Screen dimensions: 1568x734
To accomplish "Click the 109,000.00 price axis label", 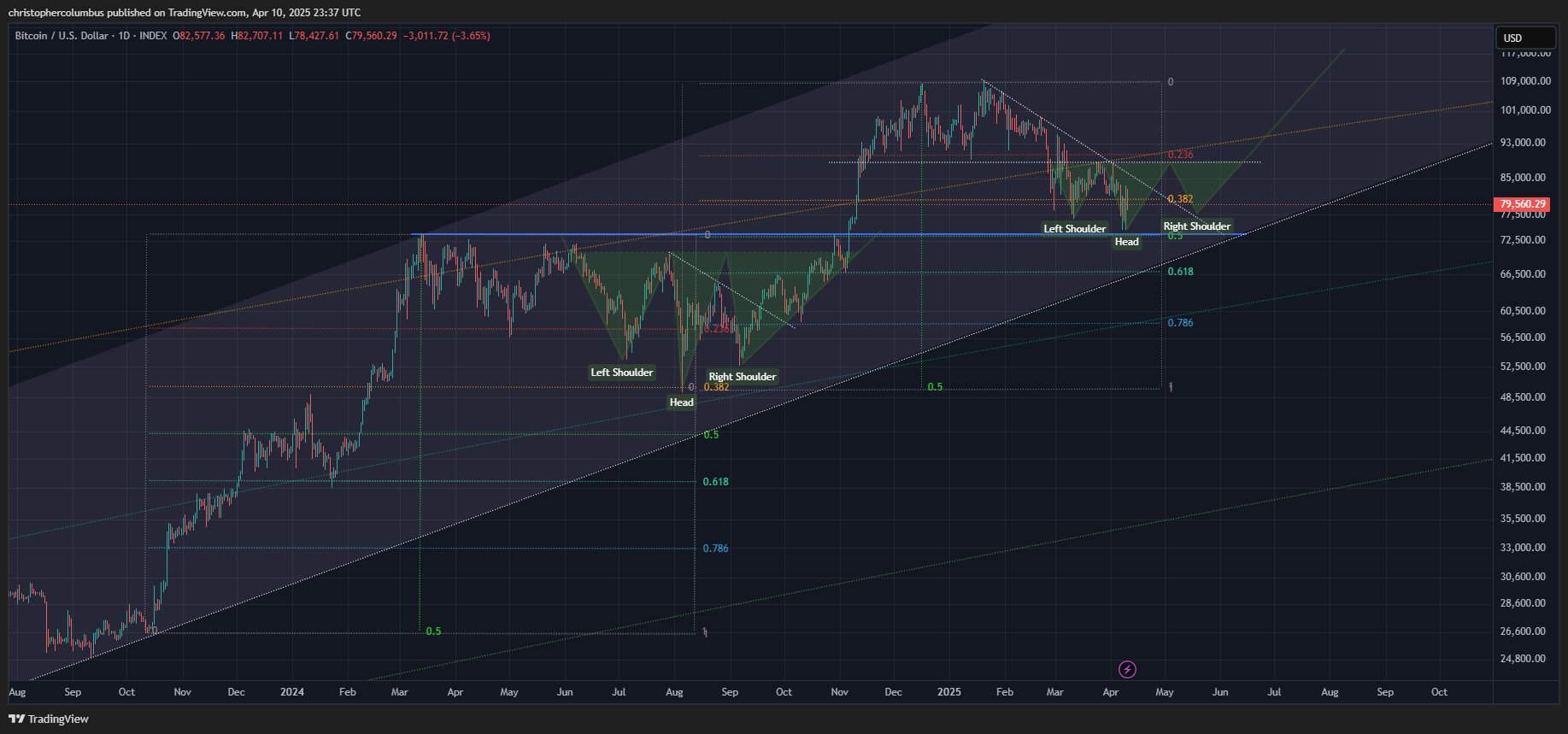I will click(x=1526, y=81).
